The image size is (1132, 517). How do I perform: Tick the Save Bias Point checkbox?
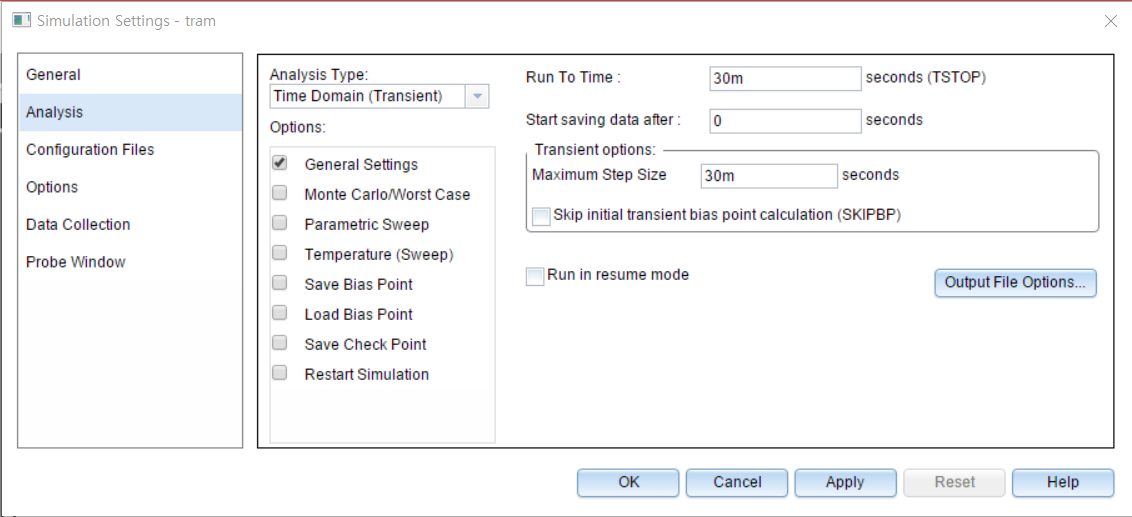pyautogui.click(x=279, y=283)
